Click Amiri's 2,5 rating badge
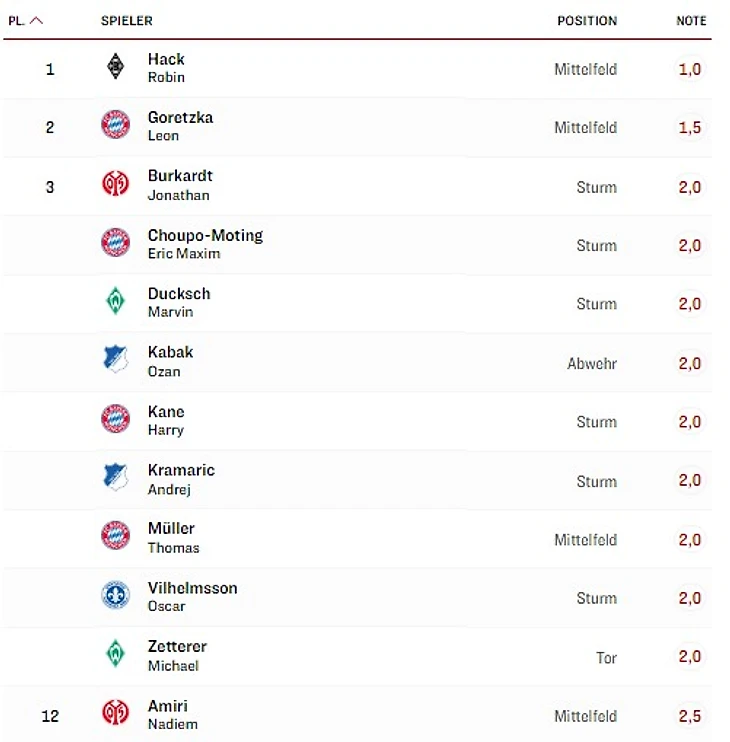This screenshot has width=730, height=742. pos(690,716)
